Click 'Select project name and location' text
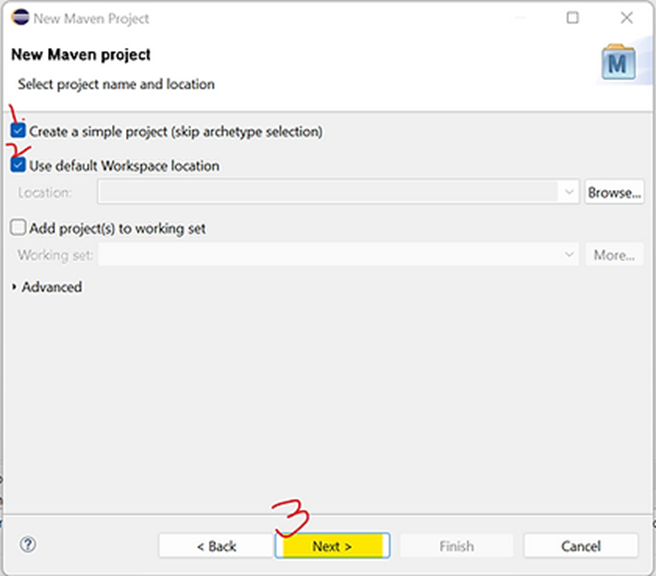Screen dimensions: 656x576 click(116, 84)
